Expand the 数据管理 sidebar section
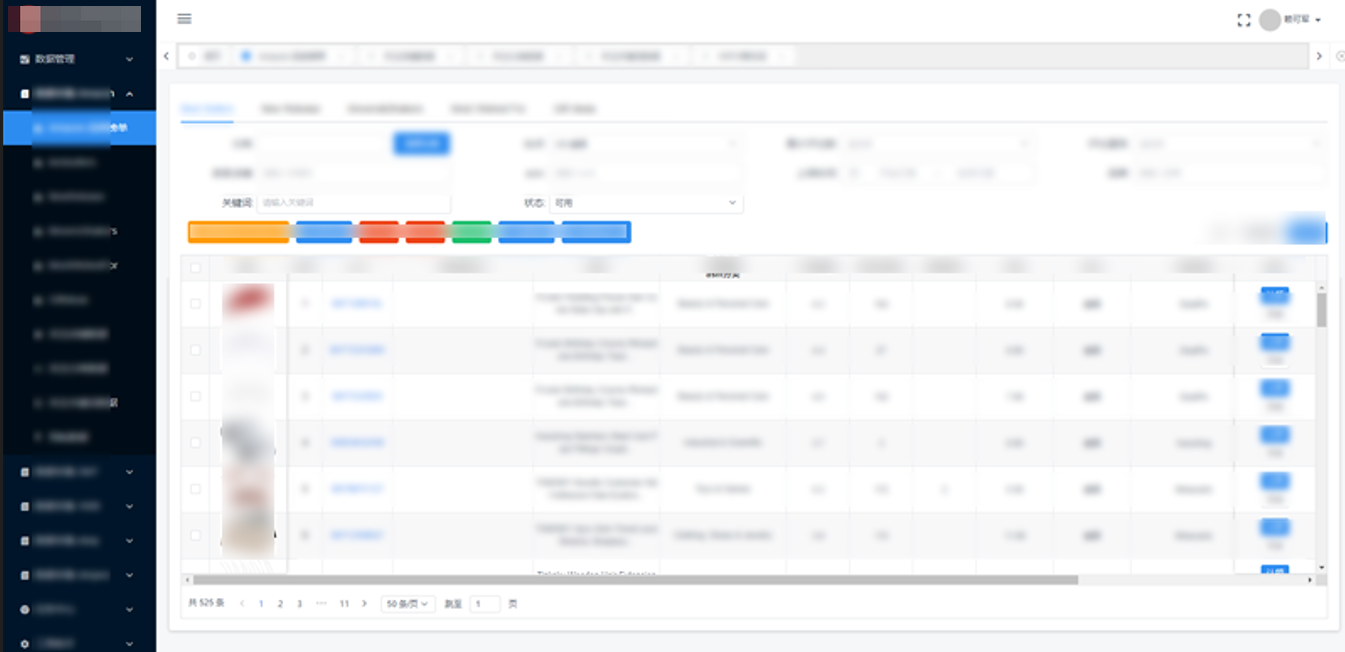 pos(129,59)
